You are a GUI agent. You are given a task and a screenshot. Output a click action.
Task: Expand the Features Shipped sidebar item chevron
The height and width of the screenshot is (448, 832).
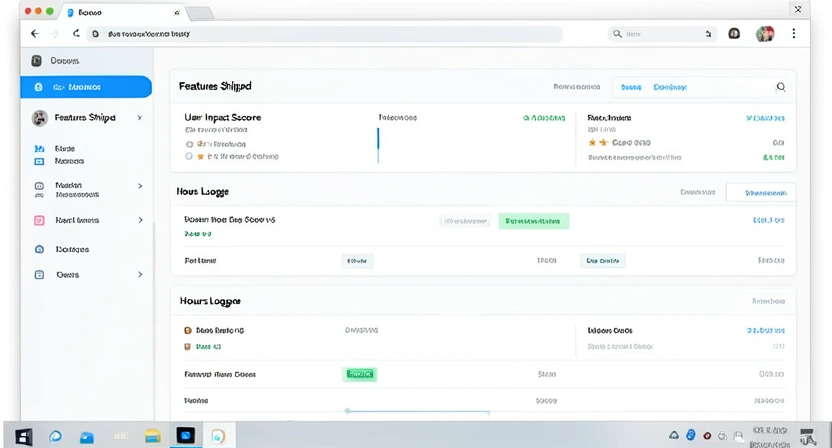(x=140, y=118)
